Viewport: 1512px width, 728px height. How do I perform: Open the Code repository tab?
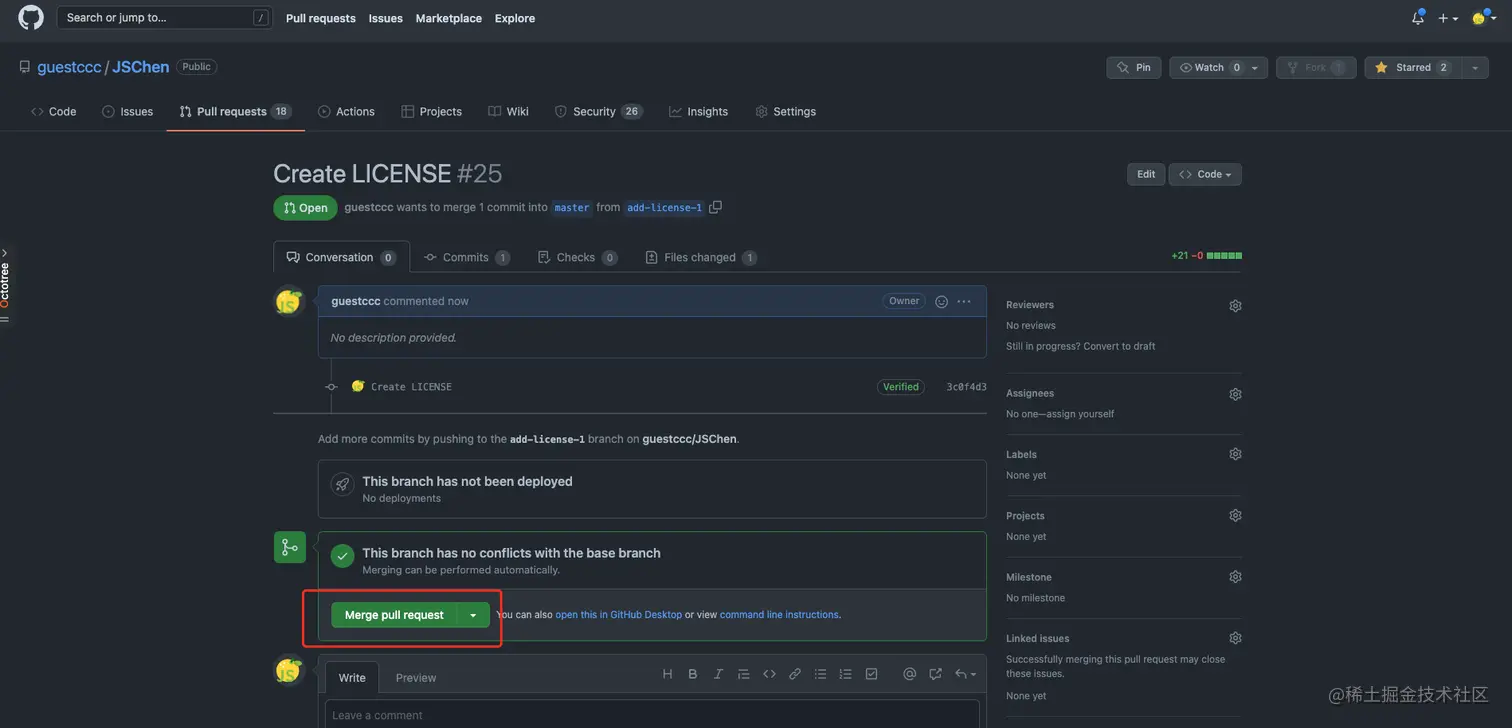tap(54, 111)
